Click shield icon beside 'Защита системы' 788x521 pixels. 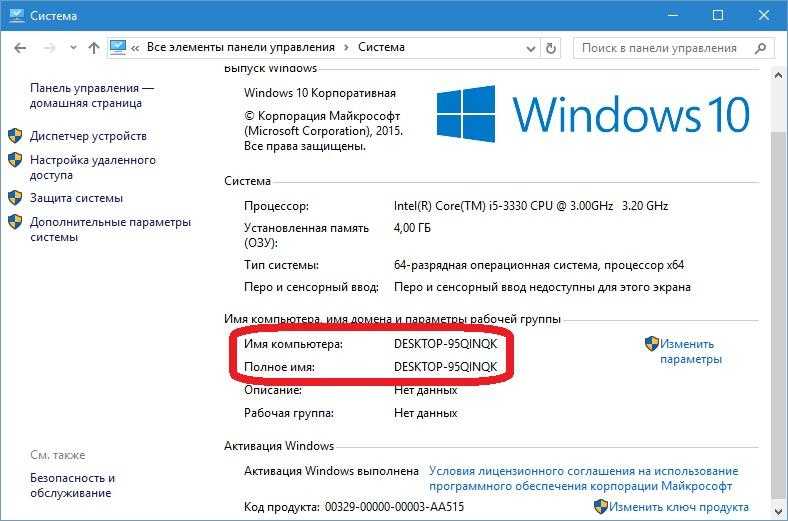tap(16, 198)
